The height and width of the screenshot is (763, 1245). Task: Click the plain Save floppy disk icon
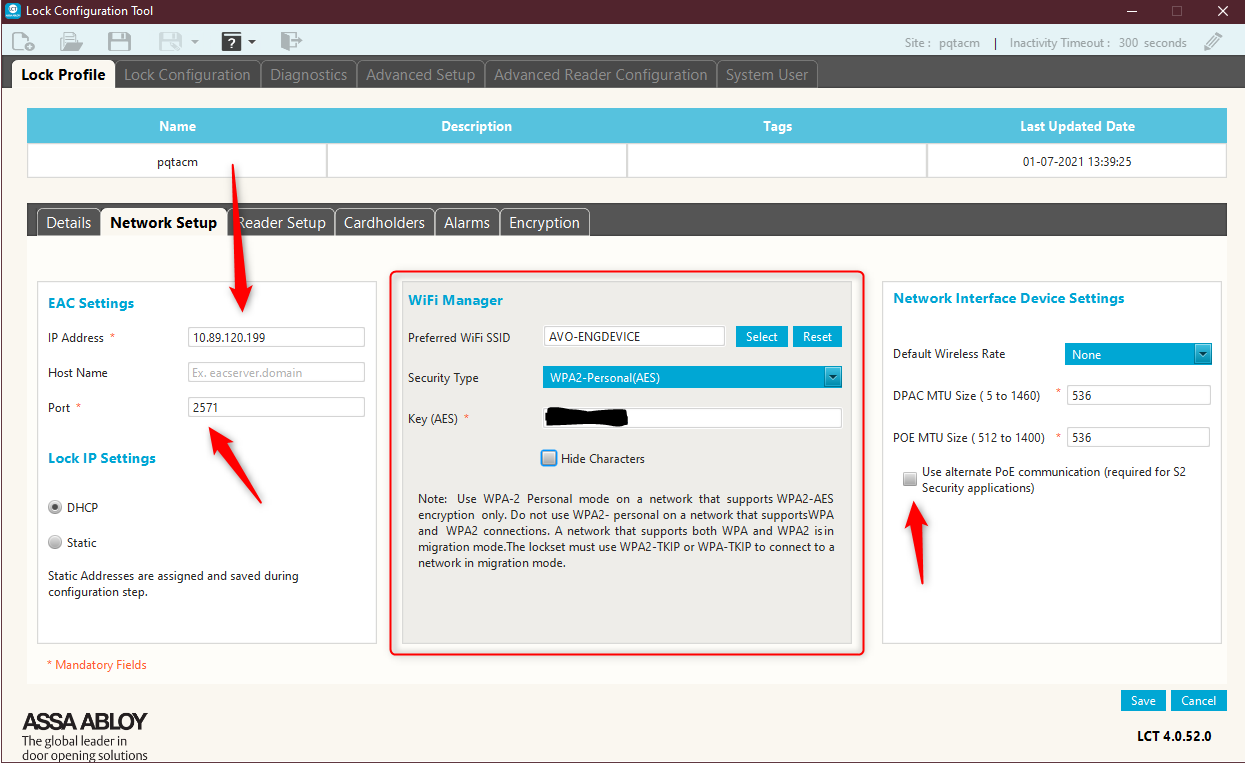tap(120, 41)
